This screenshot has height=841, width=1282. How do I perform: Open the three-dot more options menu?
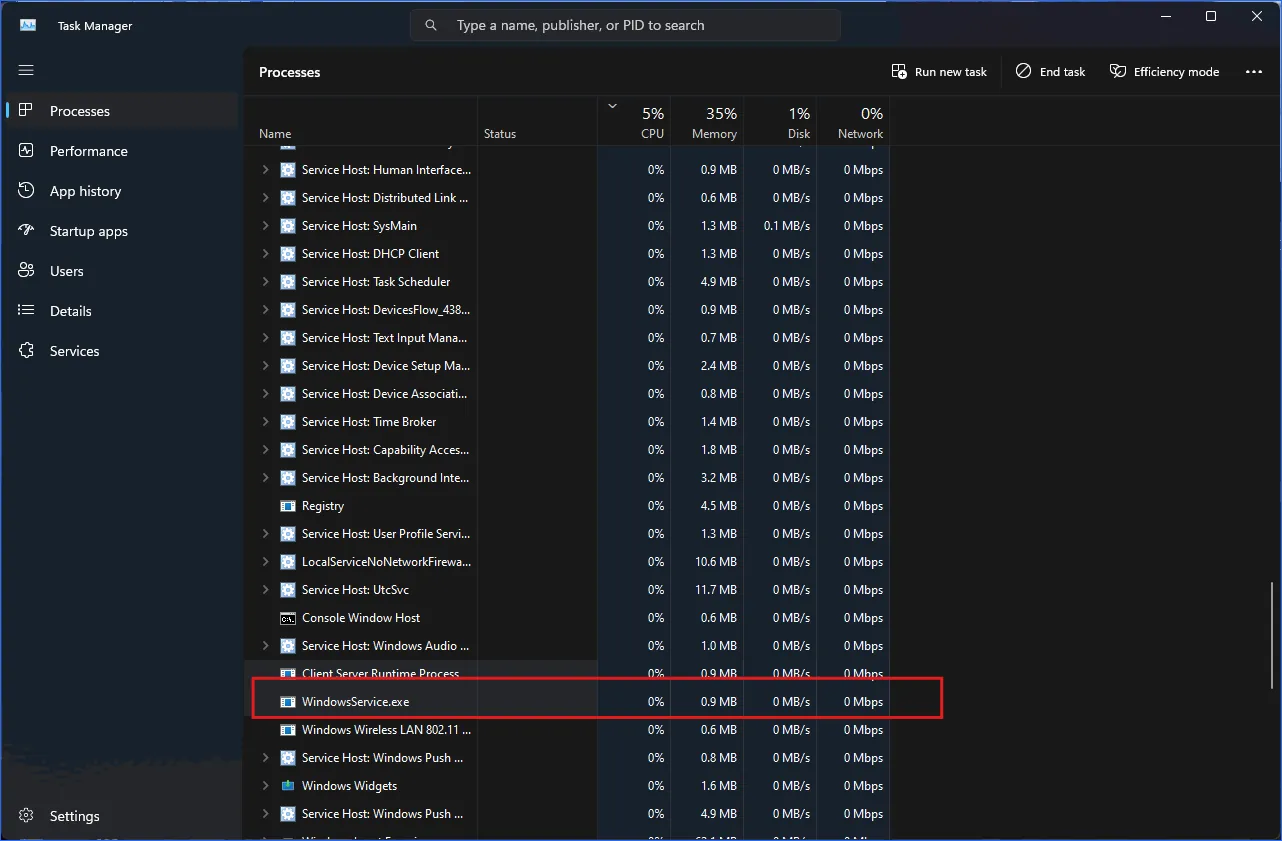[1254, 71]
